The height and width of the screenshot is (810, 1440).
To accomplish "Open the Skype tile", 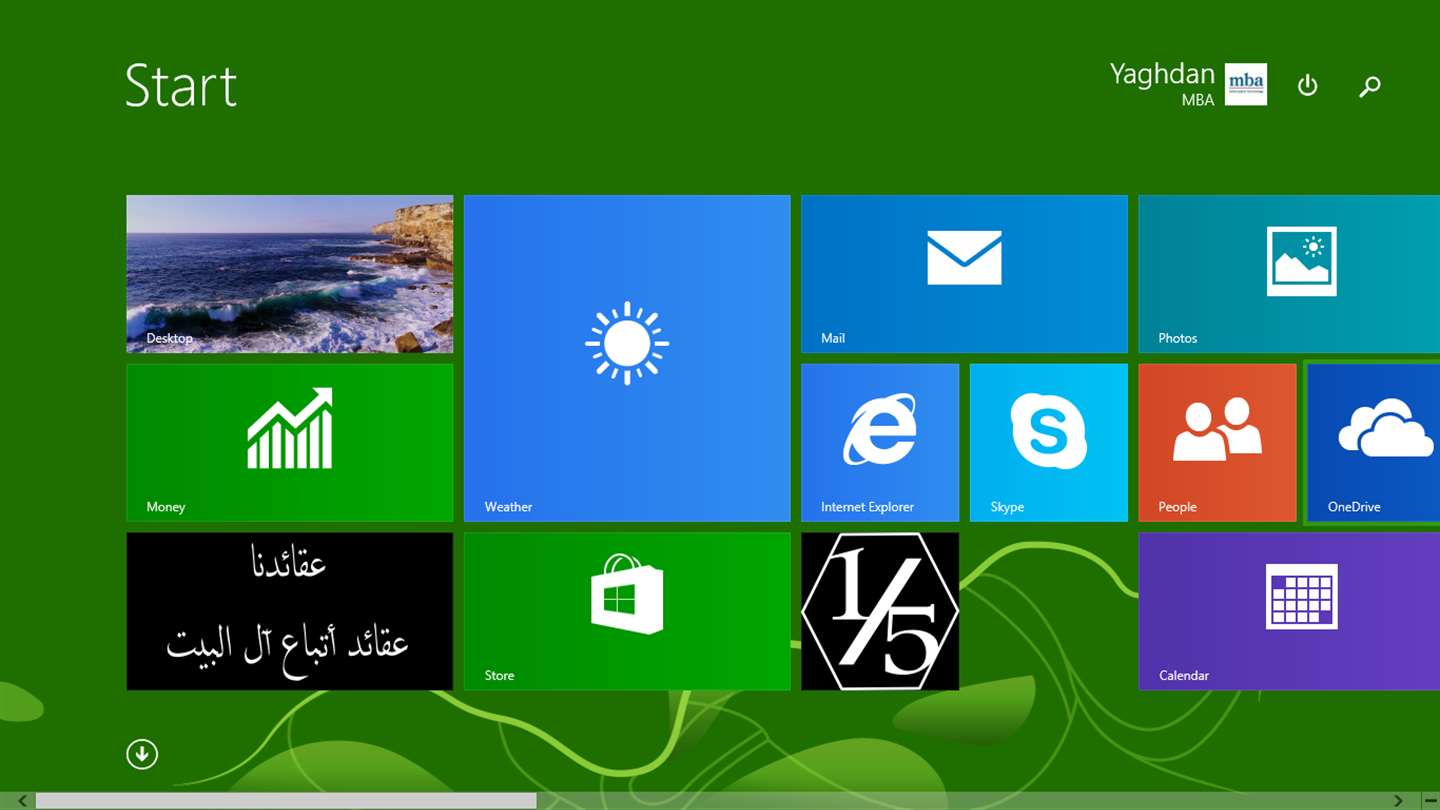I will [x=1048, y=442].
